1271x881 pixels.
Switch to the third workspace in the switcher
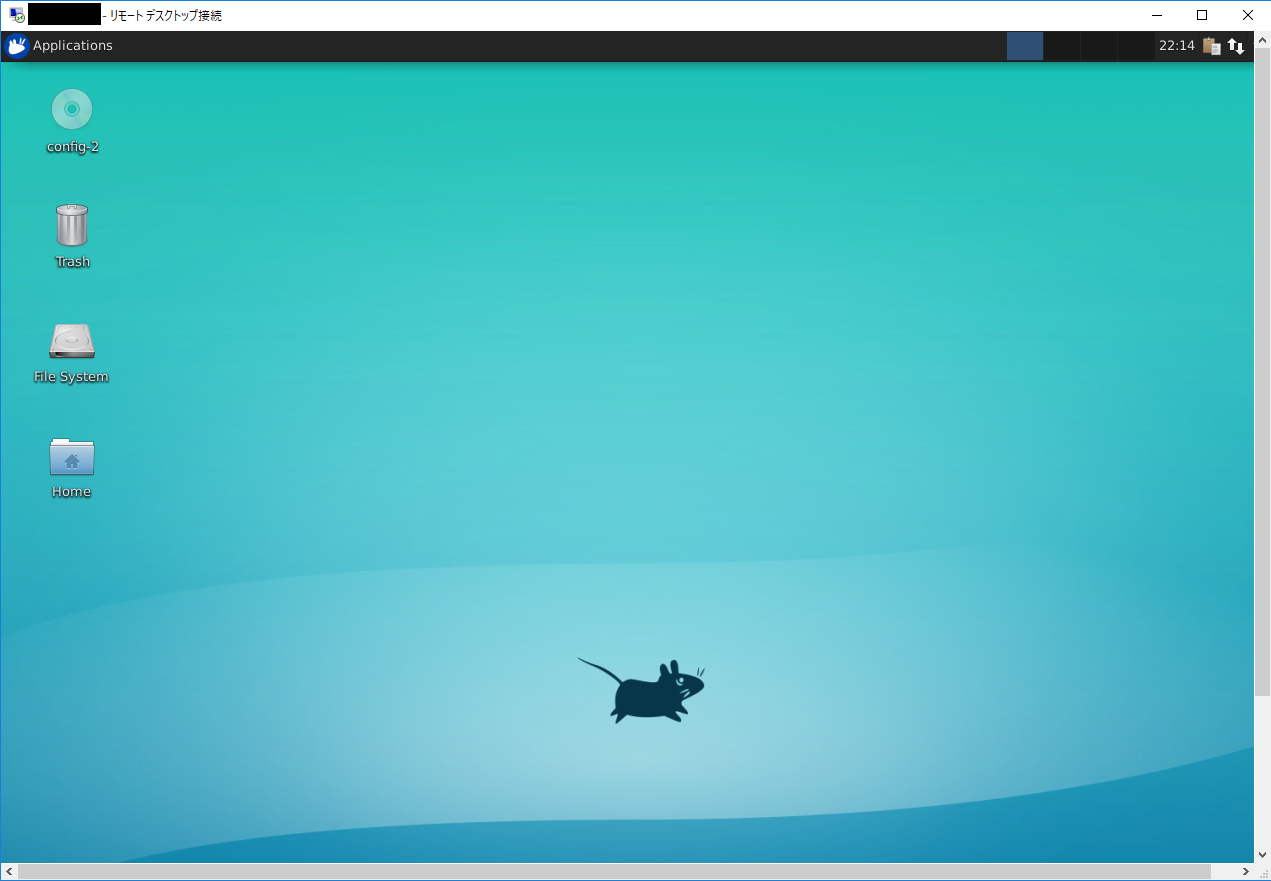[1099, 46]
